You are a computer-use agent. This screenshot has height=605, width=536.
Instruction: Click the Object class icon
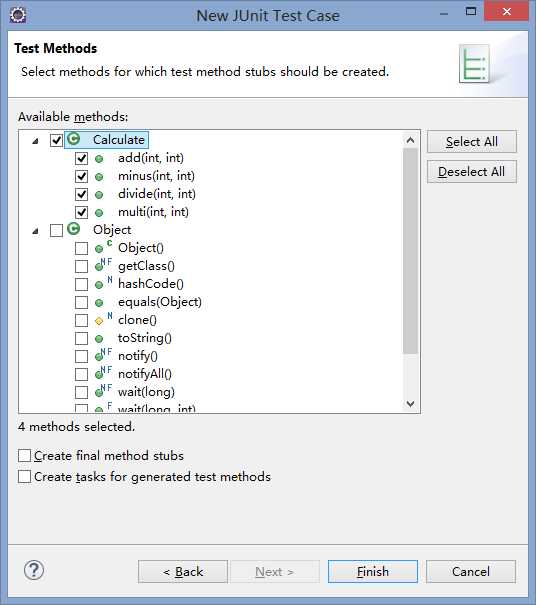[73, 229]
